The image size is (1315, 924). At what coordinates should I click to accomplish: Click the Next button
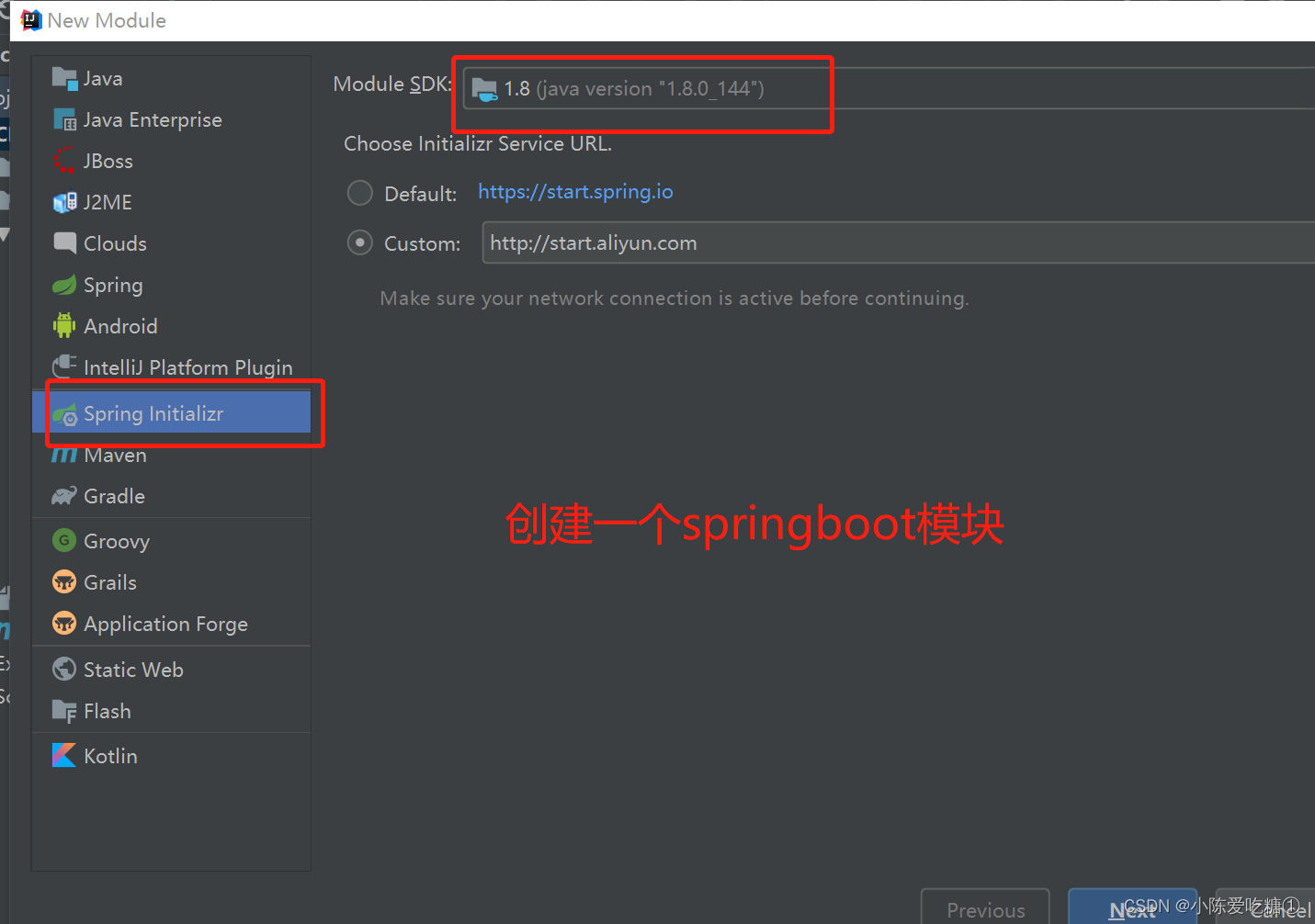click(1132, 907)
